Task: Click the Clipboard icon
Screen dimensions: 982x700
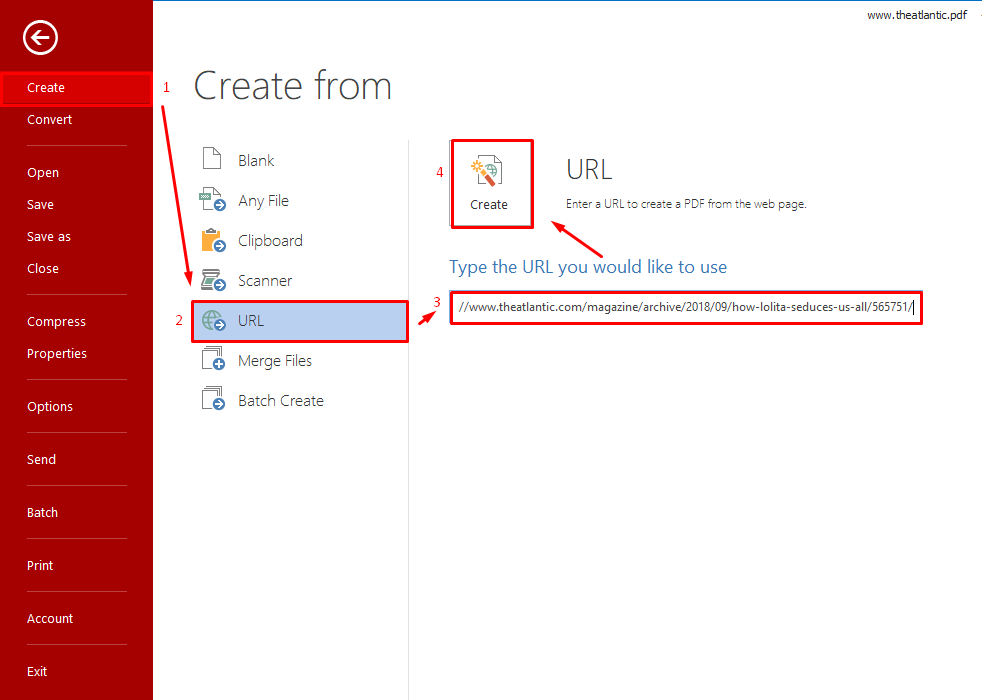Action: tap(213, 240)
